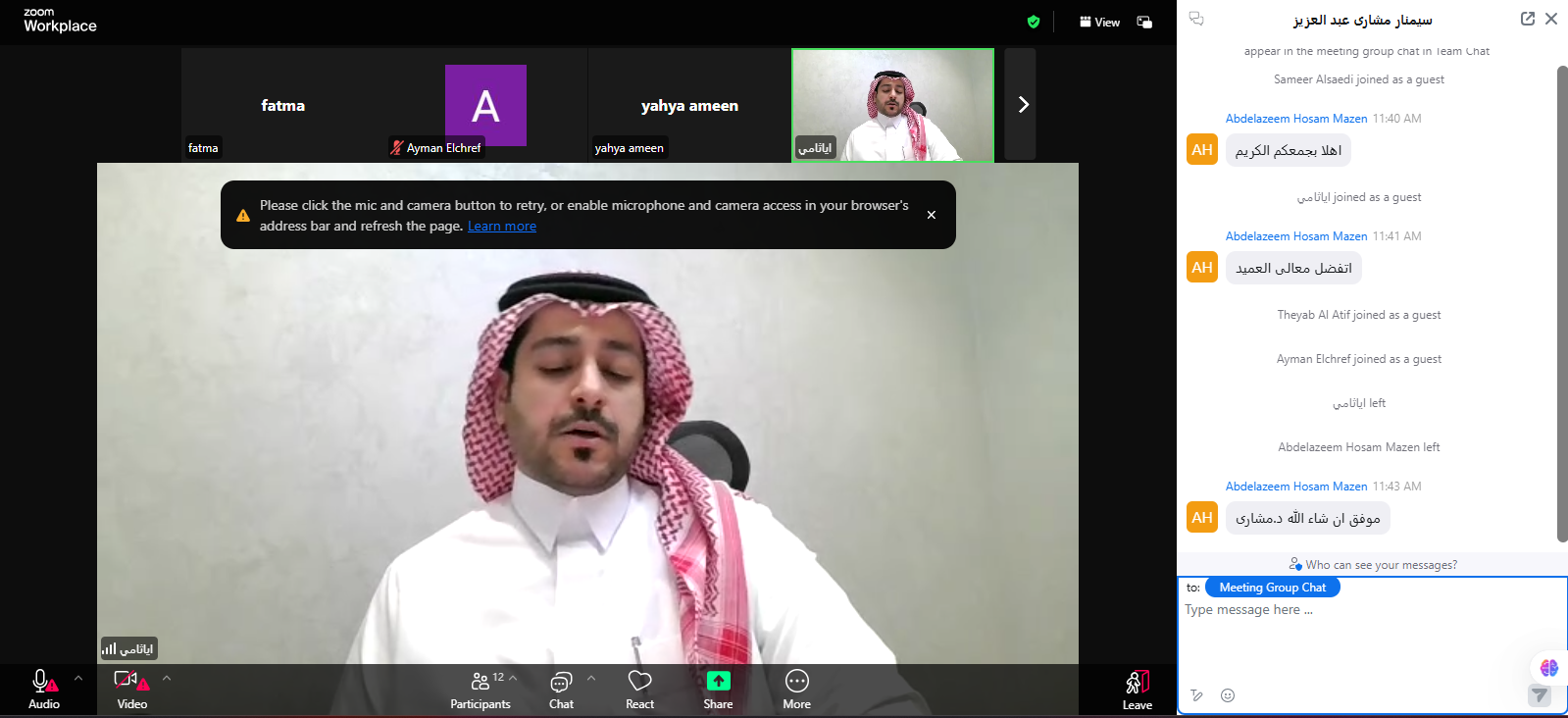The image size is (1568, 718).
Task: Click the Learn more link
Action: click(x=501, y=227)
